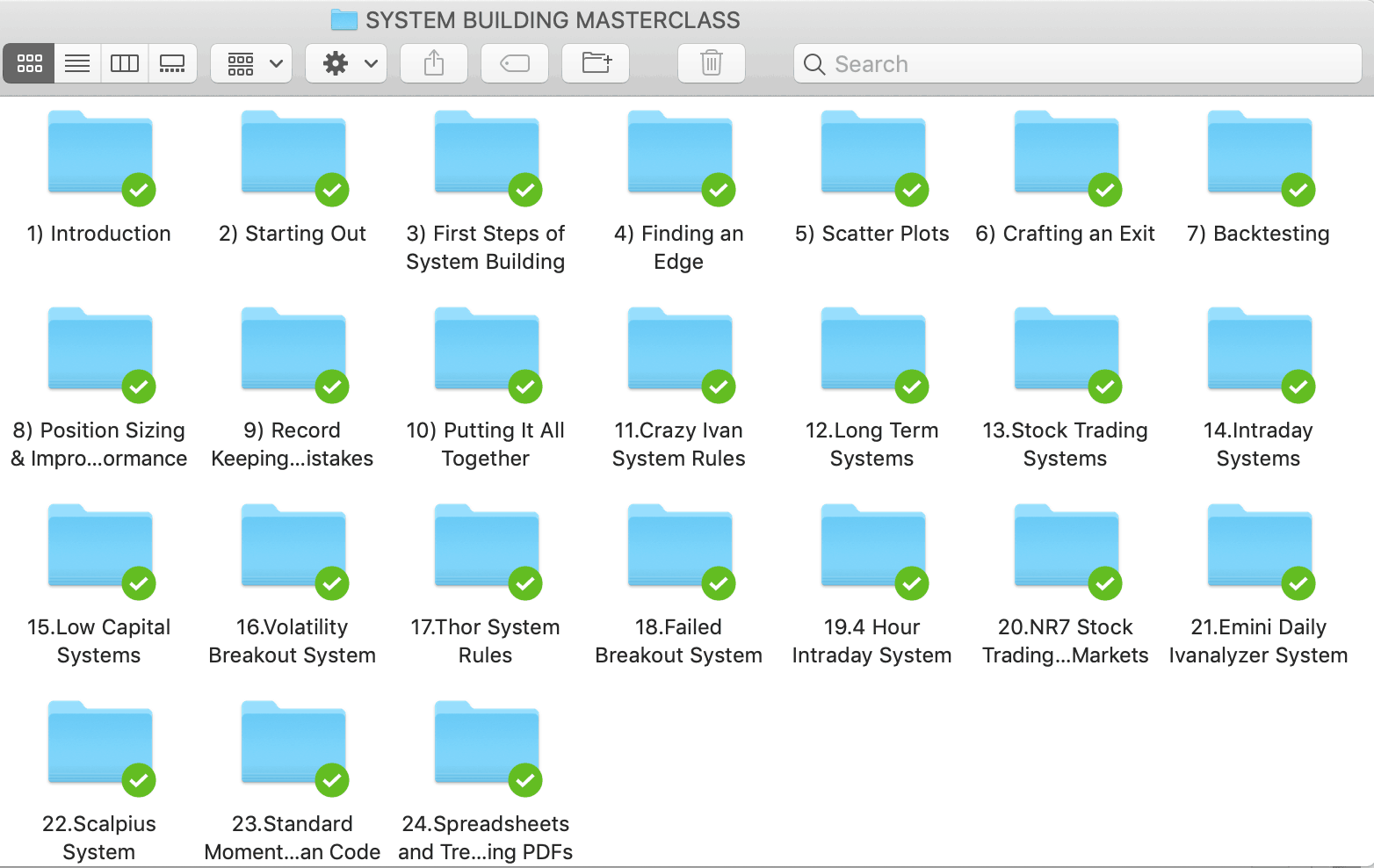Select the 17.Thor System Rules folder
Image resolution: width=1374 pixels, height=868 pixels.
(486, 548)
